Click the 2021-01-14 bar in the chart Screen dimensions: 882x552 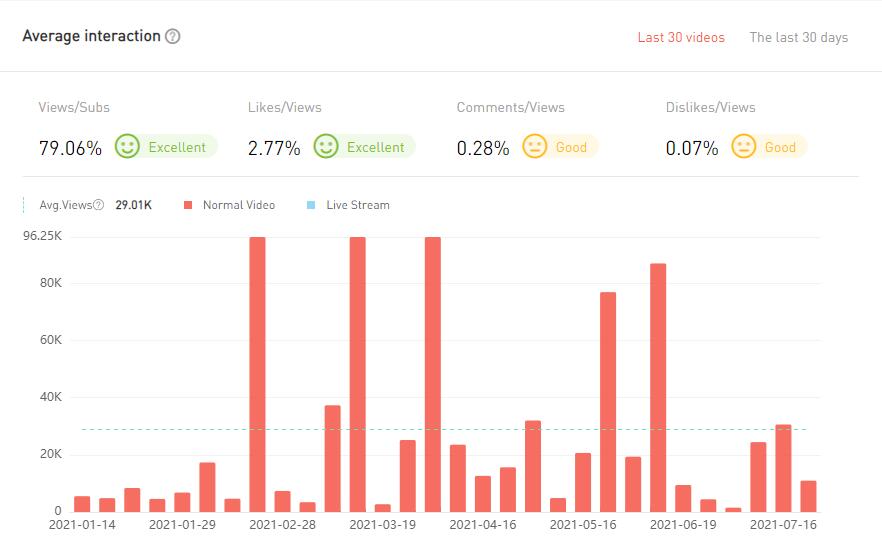pyautogui.click(x=82, y=504)
